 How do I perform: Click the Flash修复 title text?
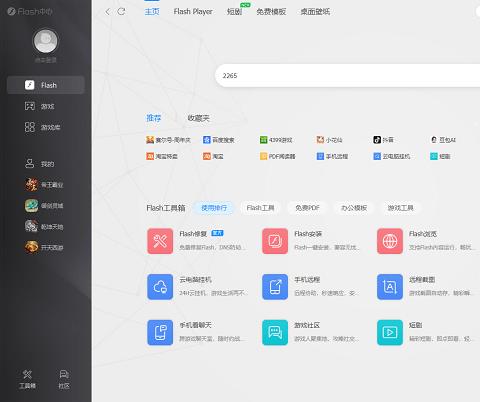[x=193, y=234]
